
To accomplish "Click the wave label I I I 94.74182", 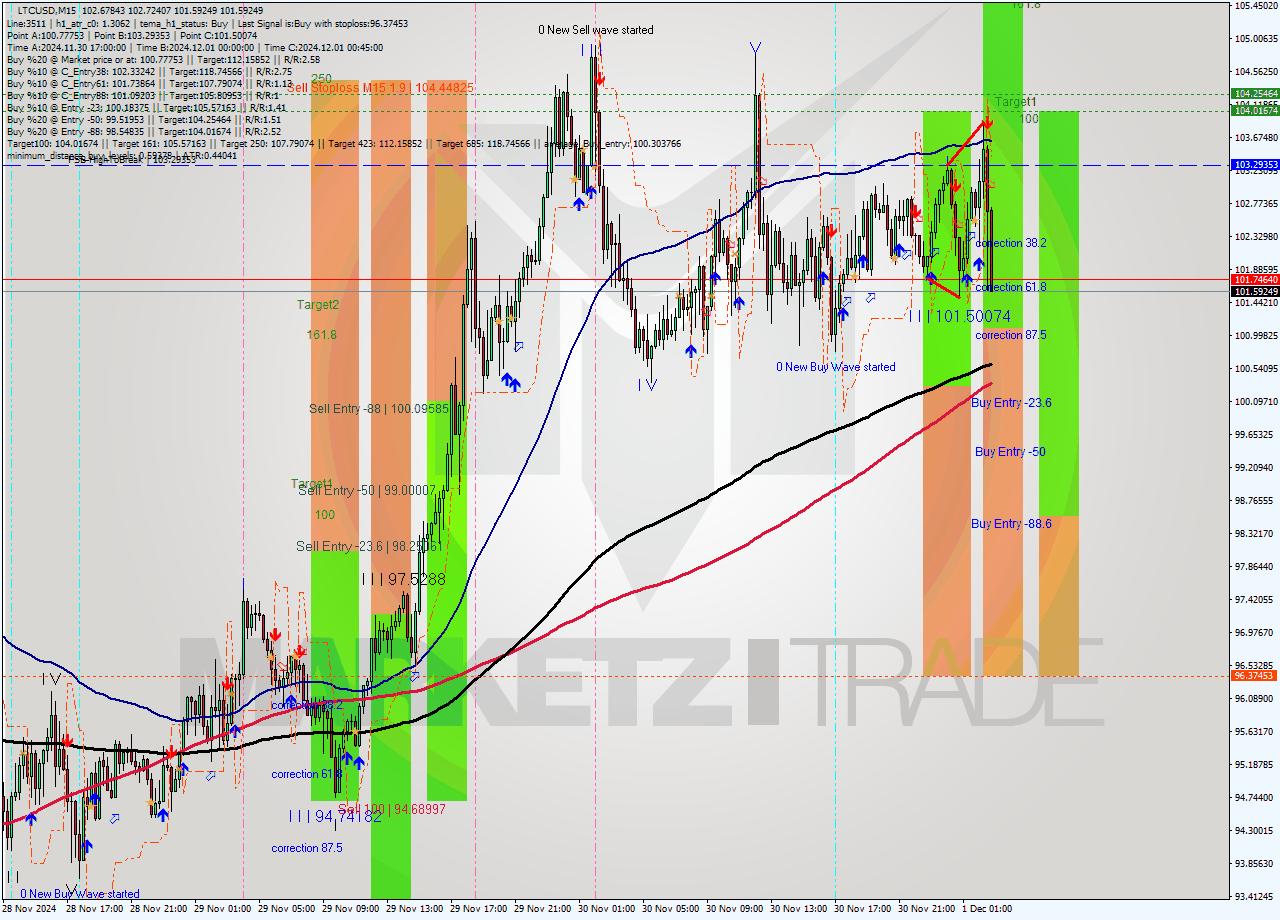I will (335, 816).
